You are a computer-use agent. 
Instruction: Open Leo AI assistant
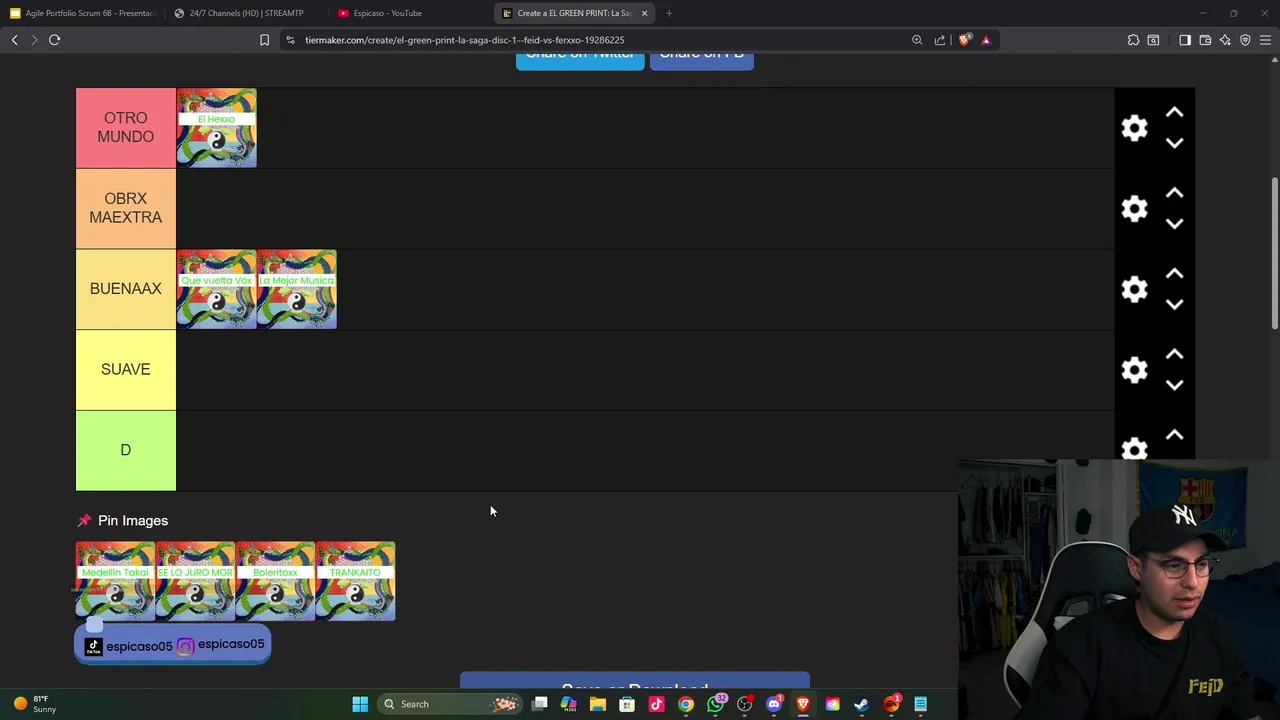(1225, 40)
